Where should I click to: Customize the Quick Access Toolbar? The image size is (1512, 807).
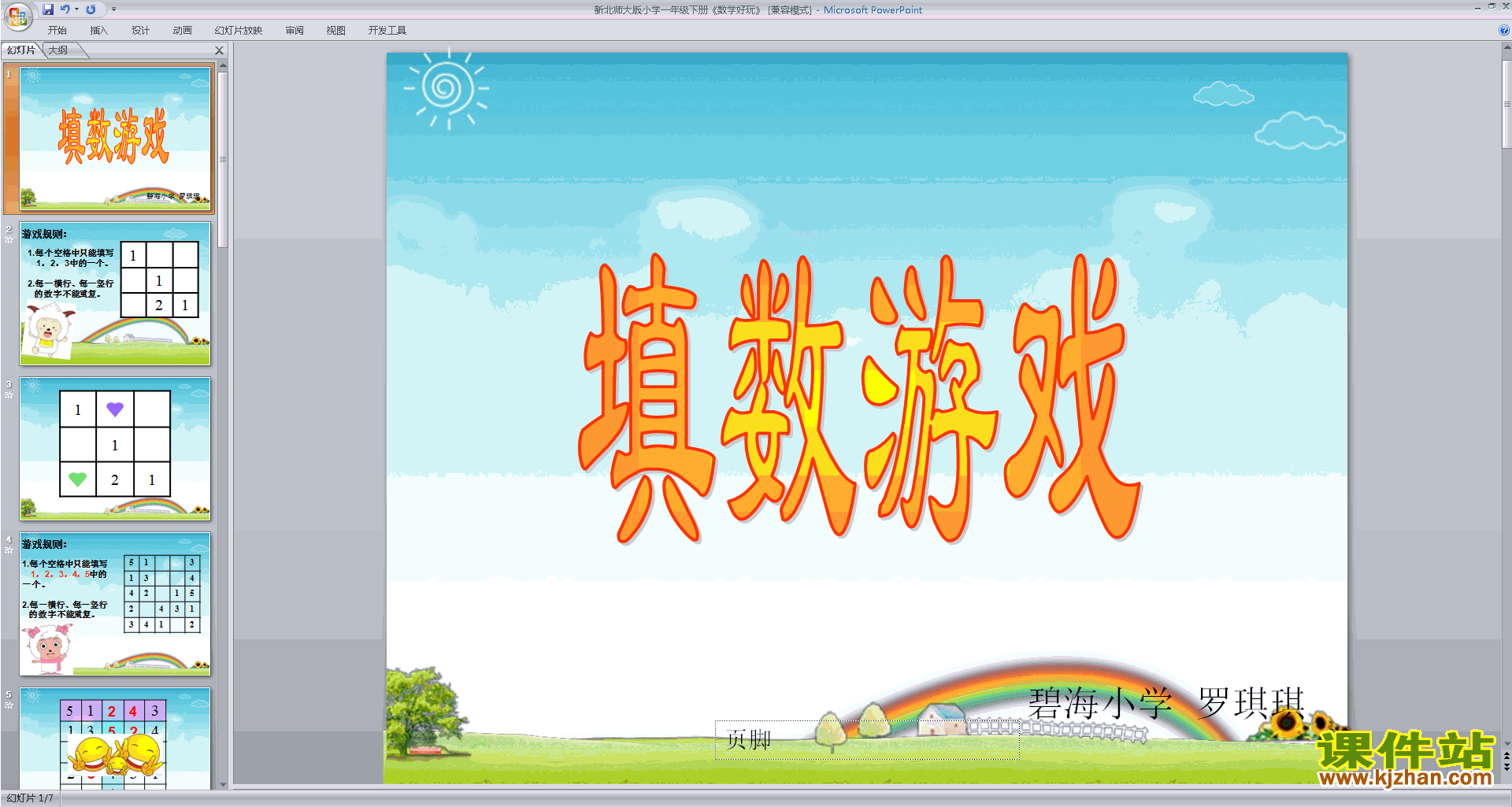pos(113,9)
